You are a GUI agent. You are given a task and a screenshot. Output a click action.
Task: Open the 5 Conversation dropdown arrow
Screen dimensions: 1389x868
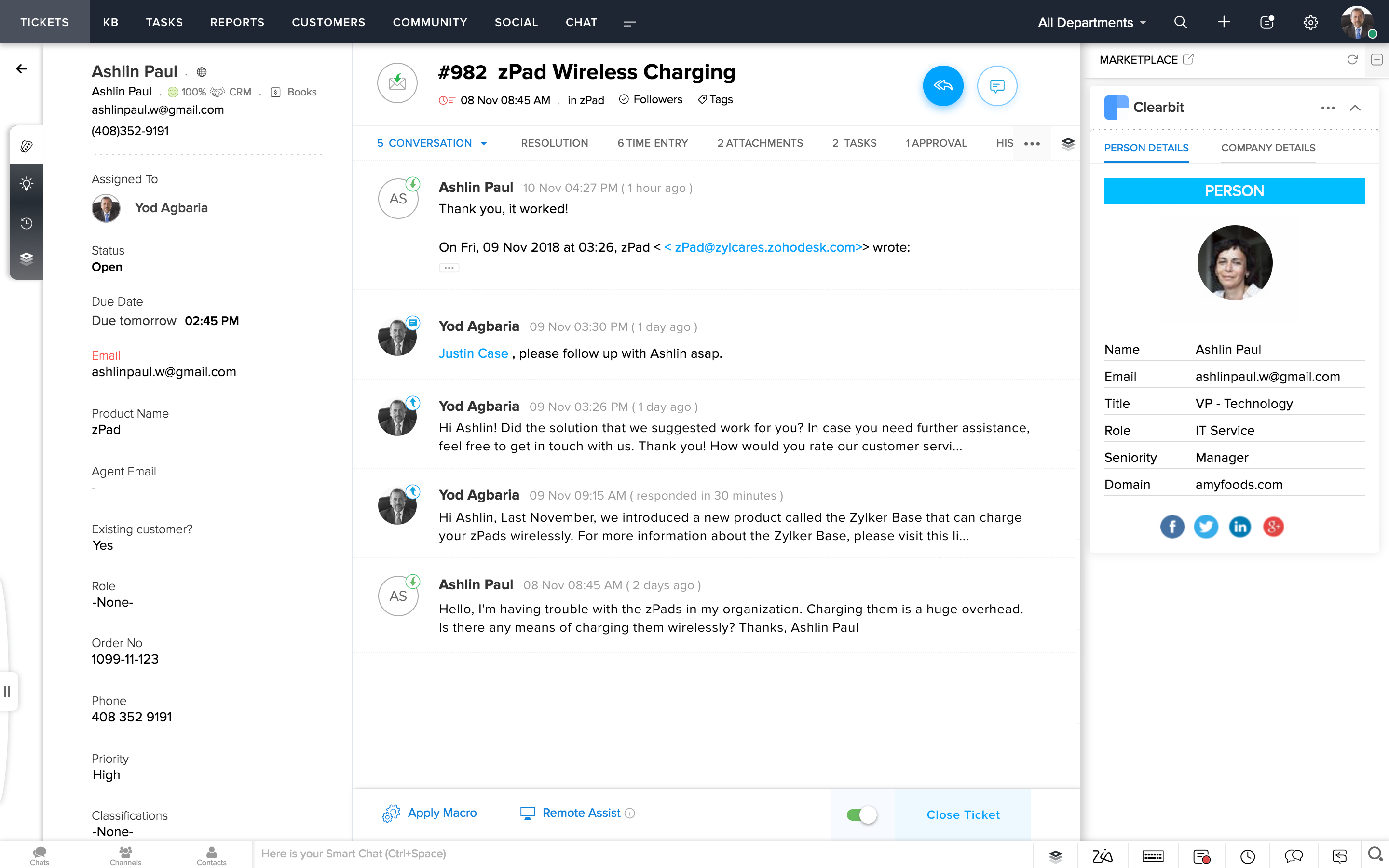point(484,144)
